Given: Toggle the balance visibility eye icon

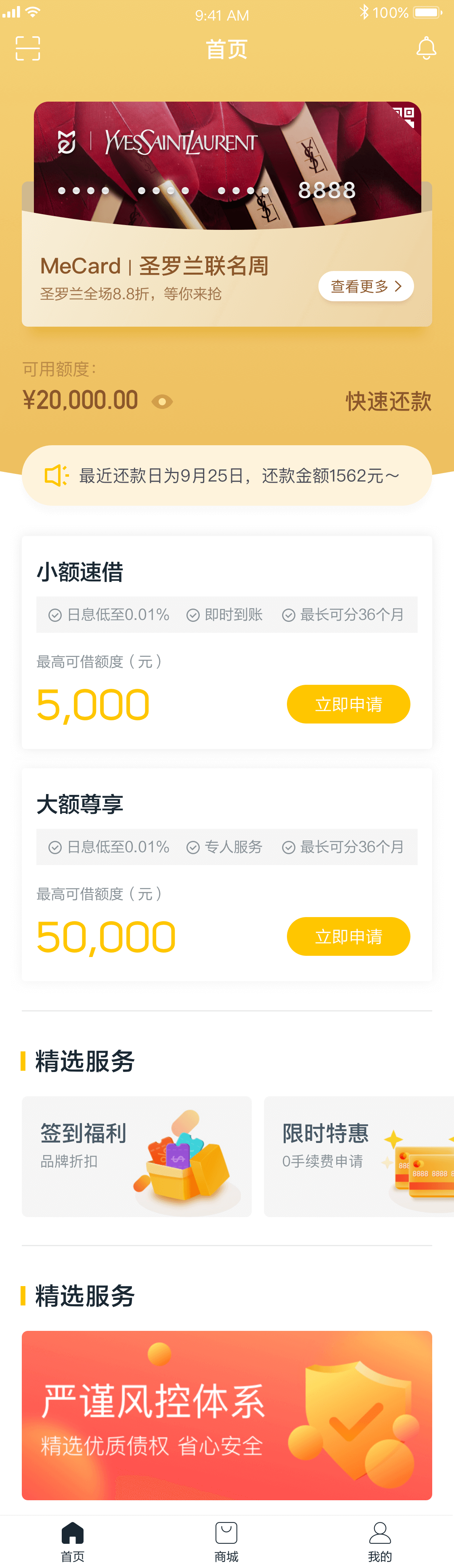Looking at the screenshot, I should pyautogui.click(x=162, y=402).
